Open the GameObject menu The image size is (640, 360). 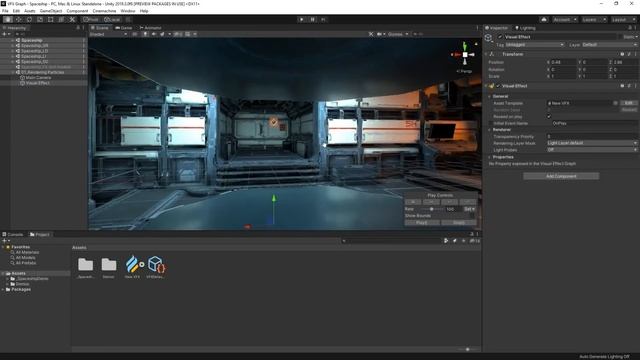pyautogui.click(x=51, y=11)
